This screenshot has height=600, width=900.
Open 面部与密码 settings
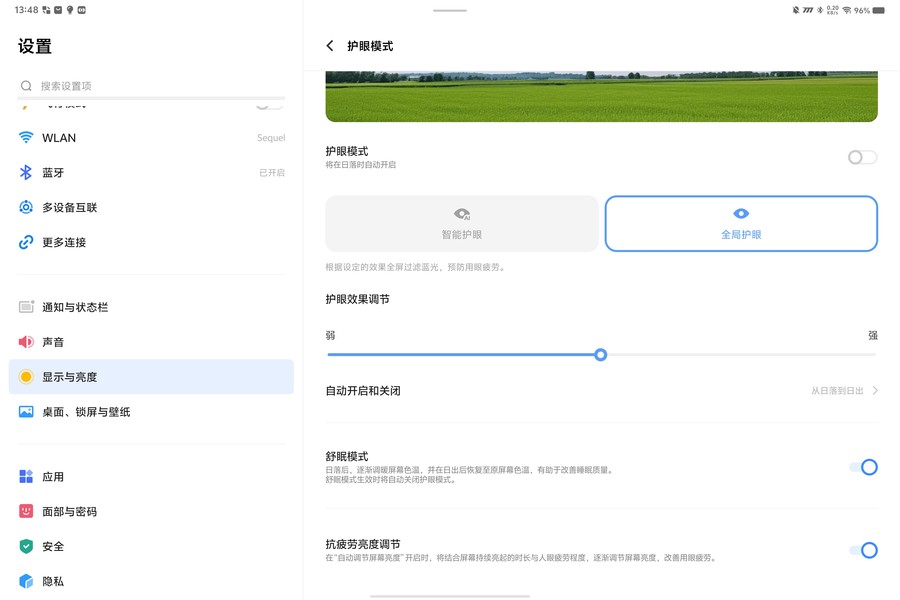click(x=69, y=512)
